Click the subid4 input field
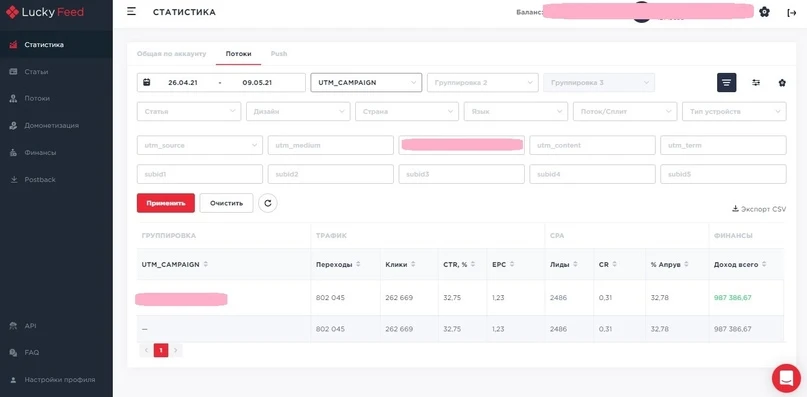The width and height of the screenshot is (807, 397). pos(592,174)
